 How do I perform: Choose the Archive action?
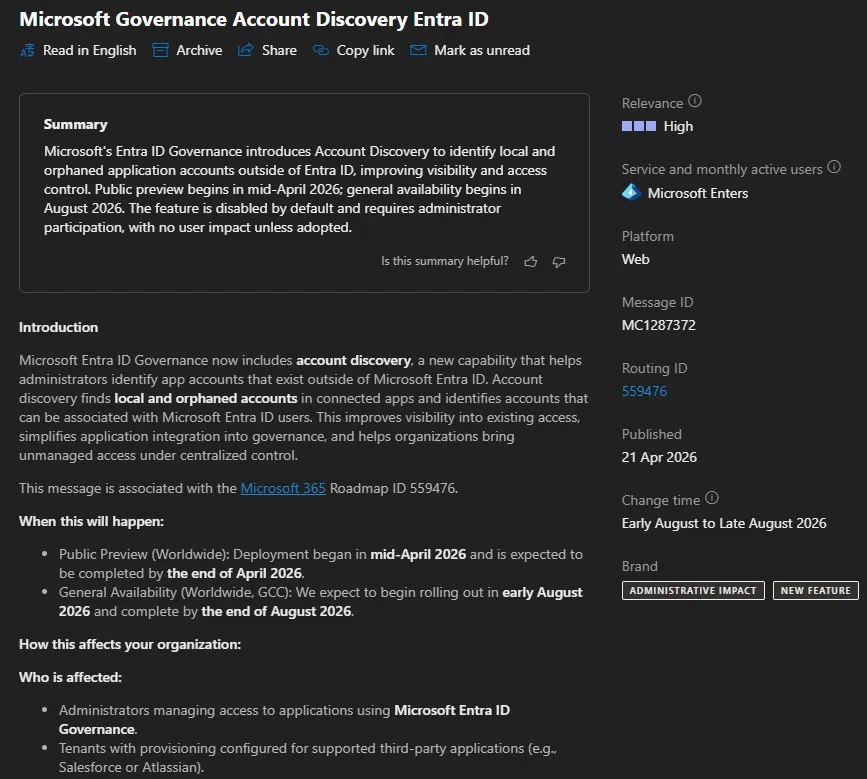point(187,50)
